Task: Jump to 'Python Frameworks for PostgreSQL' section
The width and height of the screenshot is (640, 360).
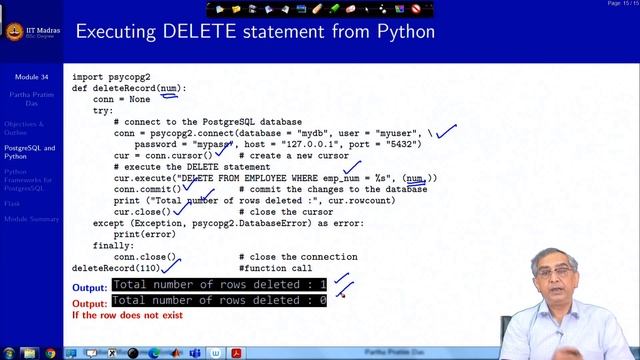Action: (28, 180)
